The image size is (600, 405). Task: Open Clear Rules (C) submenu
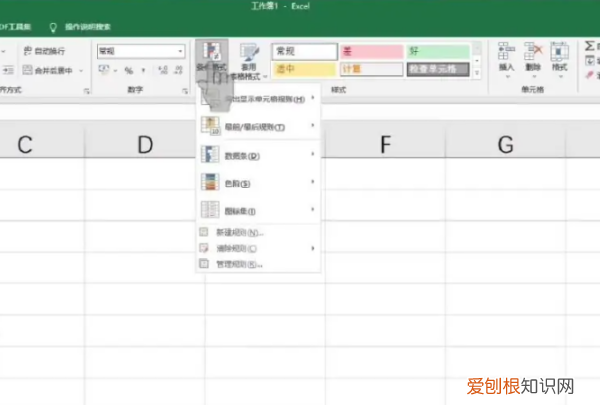(258, 248)
